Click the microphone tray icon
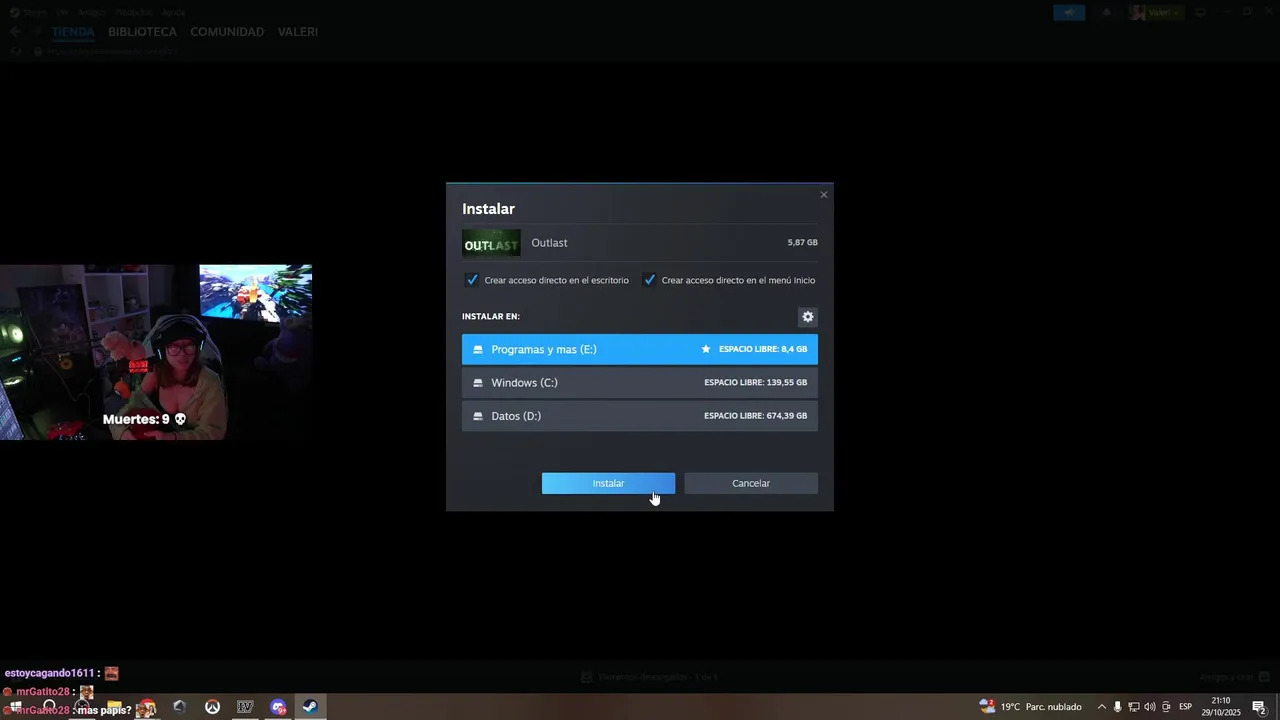The width and height of the screenshot is (1280, 720). pos(1118,707)
